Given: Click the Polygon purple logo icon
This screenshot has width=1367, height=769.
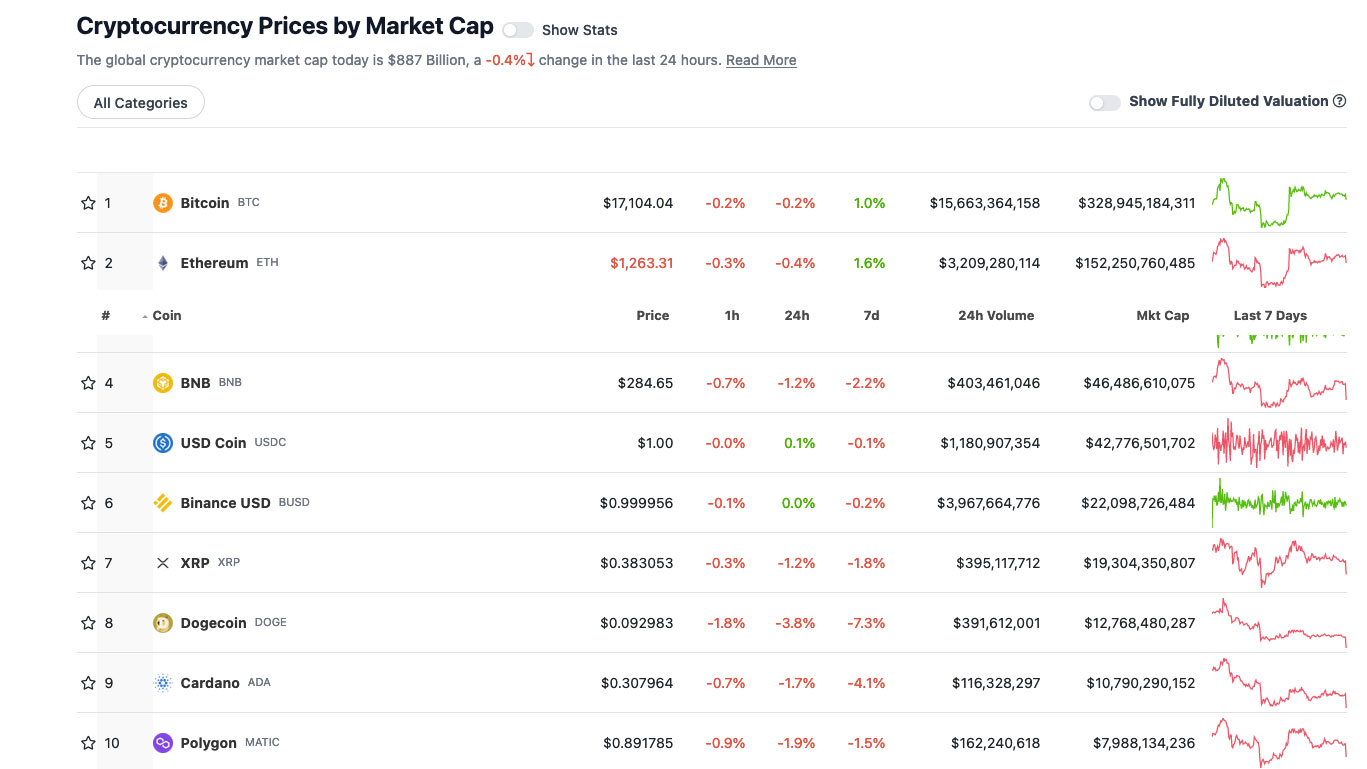Looking at the screenshot, I should tap(163, 743).
